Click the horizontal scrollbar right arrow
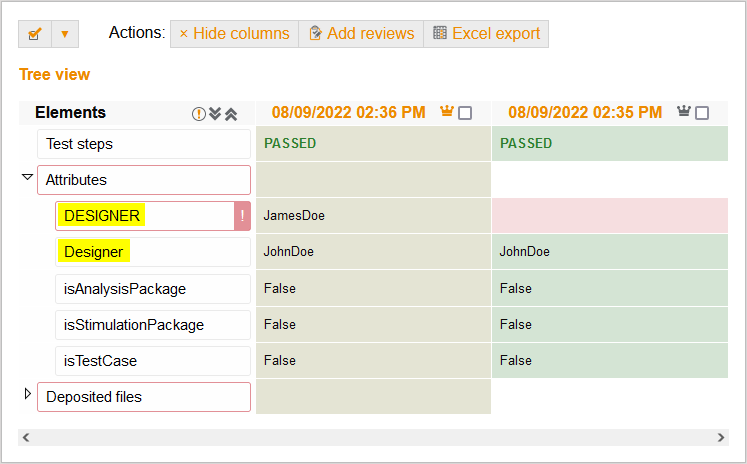This screenshot has height=464, width=747. [721, 438]
